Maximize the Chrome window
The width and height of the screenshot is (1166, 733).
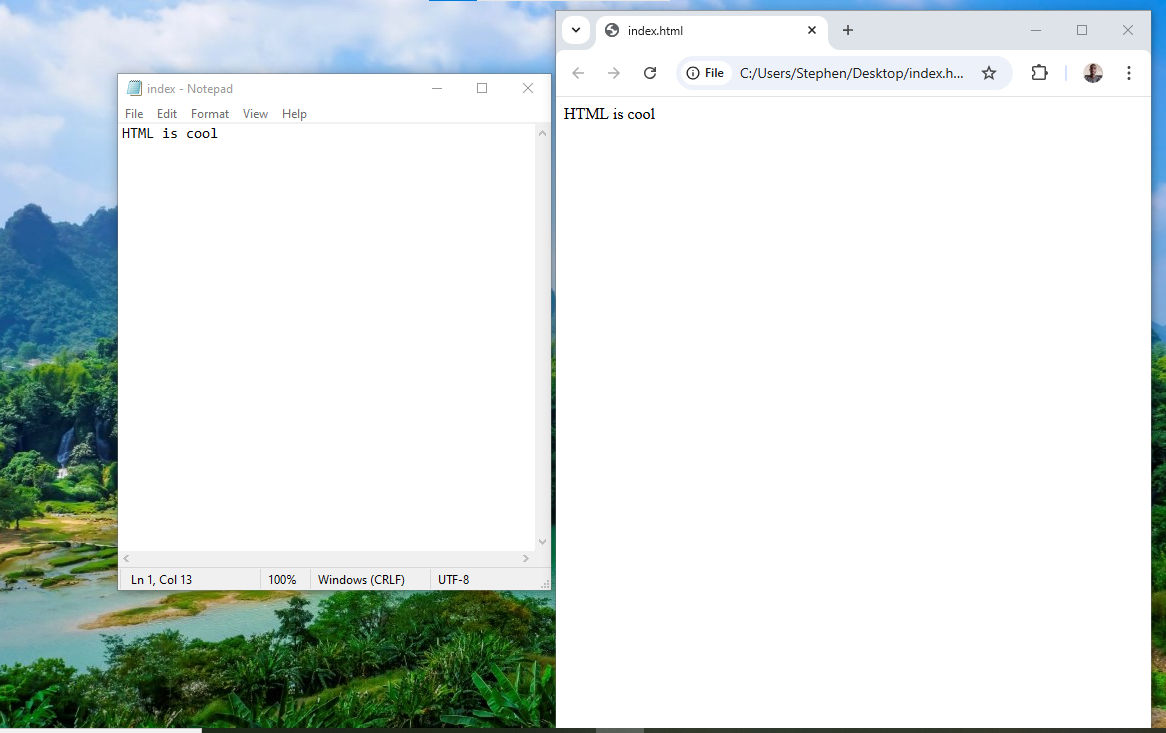[1082, 30]
